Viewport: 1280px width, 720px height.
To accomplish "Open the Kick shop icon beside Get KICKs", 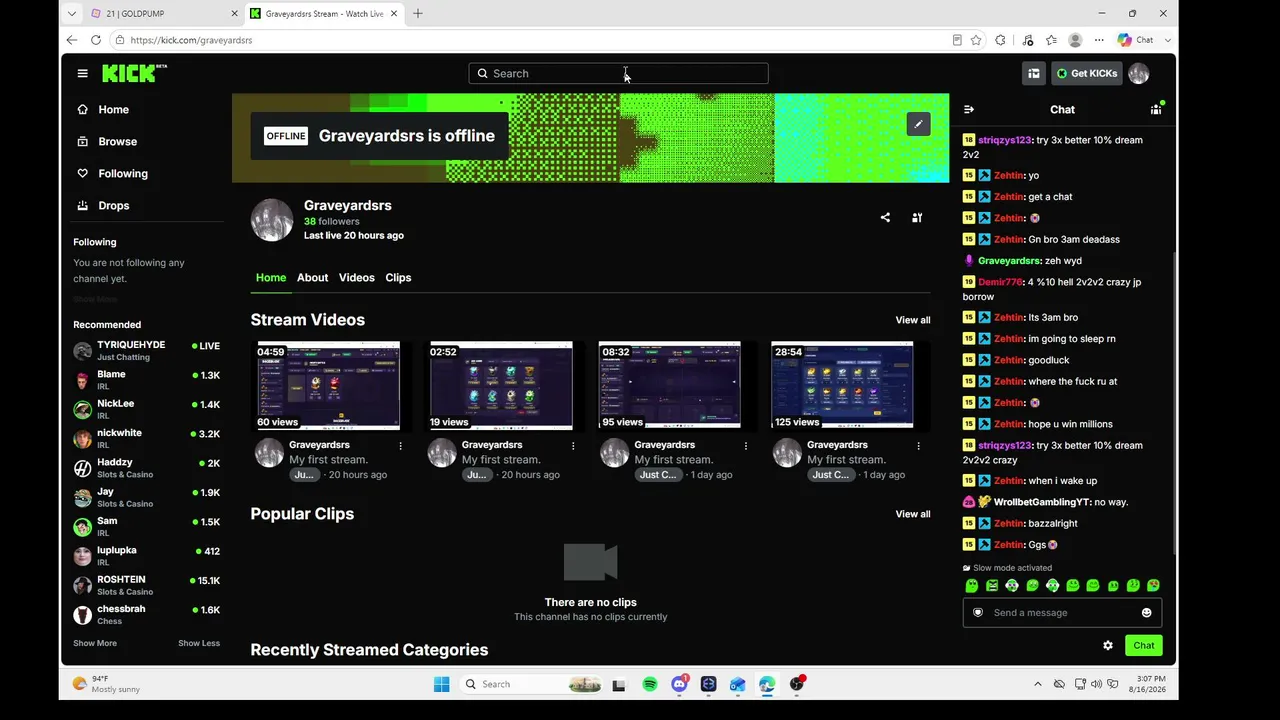I will click(x=1034, y=73).
